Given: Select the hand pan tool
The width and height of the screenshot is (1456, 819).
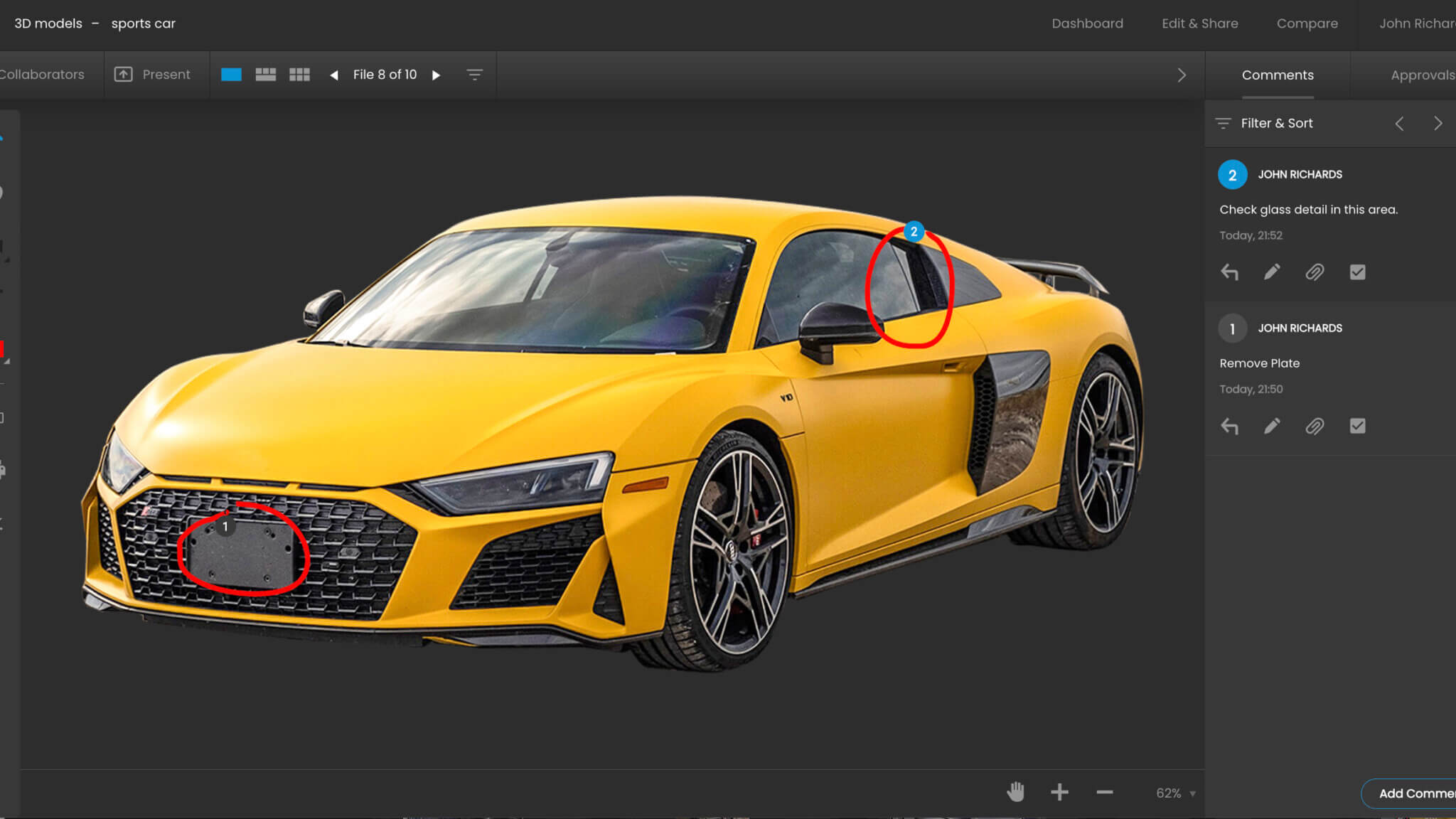Looking at the screenshot, I should tap(1015, 792).
